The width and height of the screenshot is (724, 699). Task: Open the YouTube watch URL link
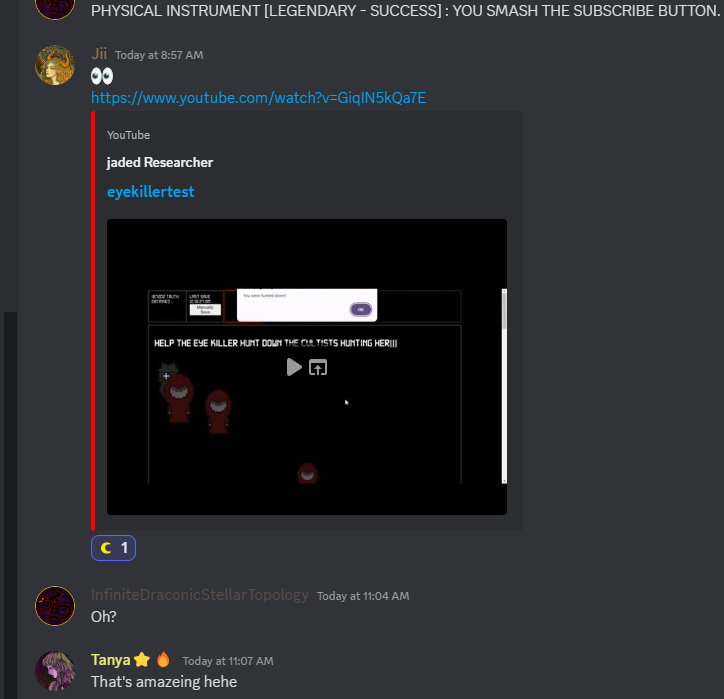pos(258,98)
